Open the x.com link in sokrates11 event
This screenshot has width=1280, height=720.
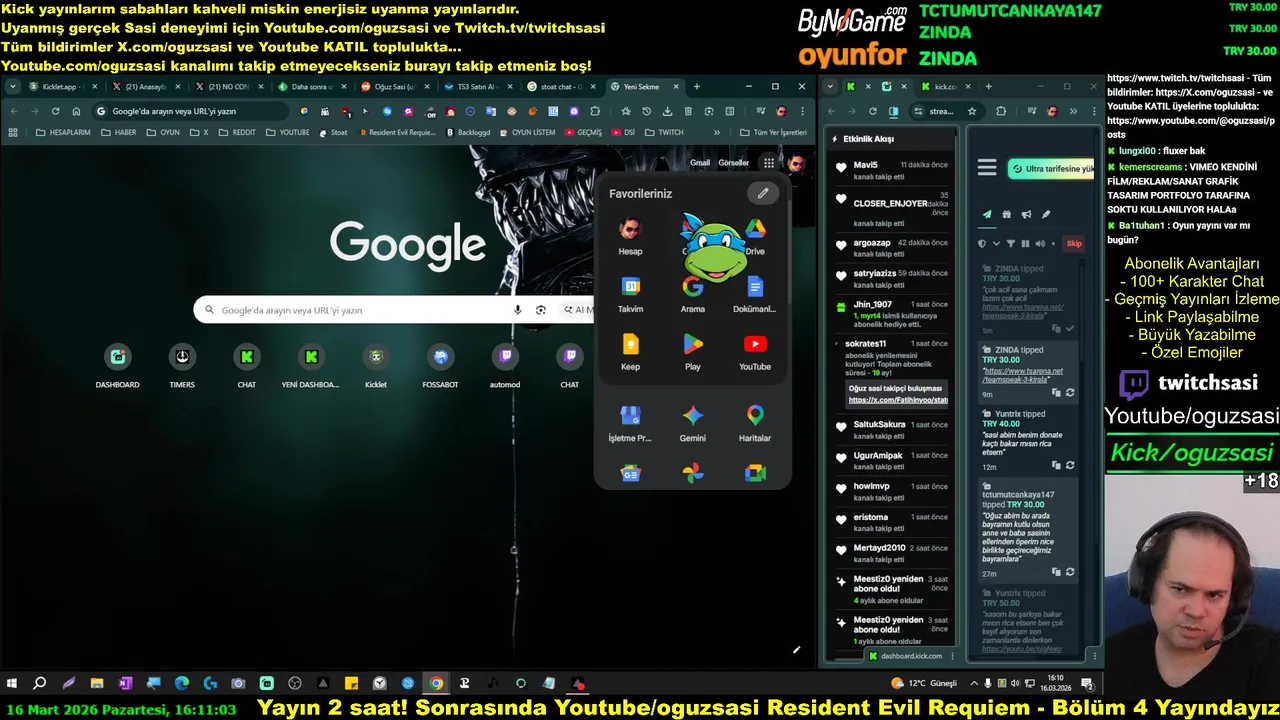(x=897, y=400)
